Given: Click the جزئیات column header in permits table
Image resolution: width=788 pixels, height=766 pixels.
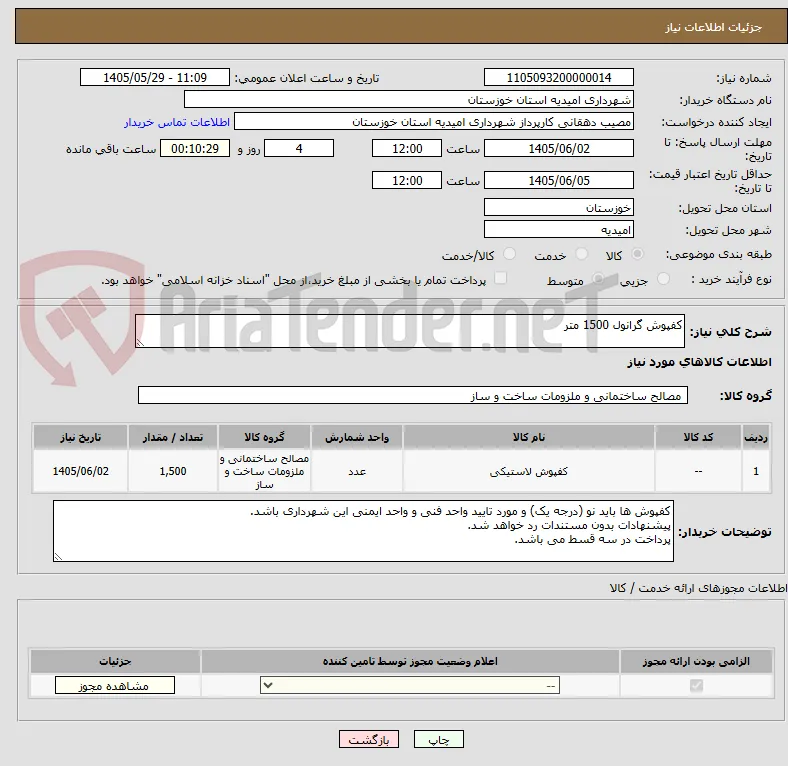Looking at the screenshot, I should click(x=115, y=661).
